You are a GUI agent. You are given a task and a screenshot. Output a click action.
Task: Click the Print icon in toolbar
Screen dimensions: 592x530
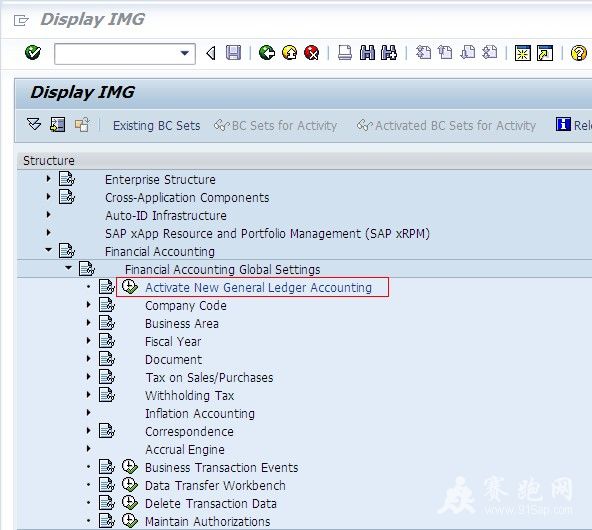point(345,53)
